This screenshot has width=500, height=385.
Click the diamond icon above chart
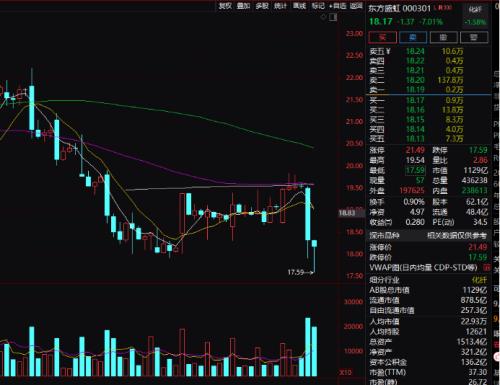click(x=323, y=17)
